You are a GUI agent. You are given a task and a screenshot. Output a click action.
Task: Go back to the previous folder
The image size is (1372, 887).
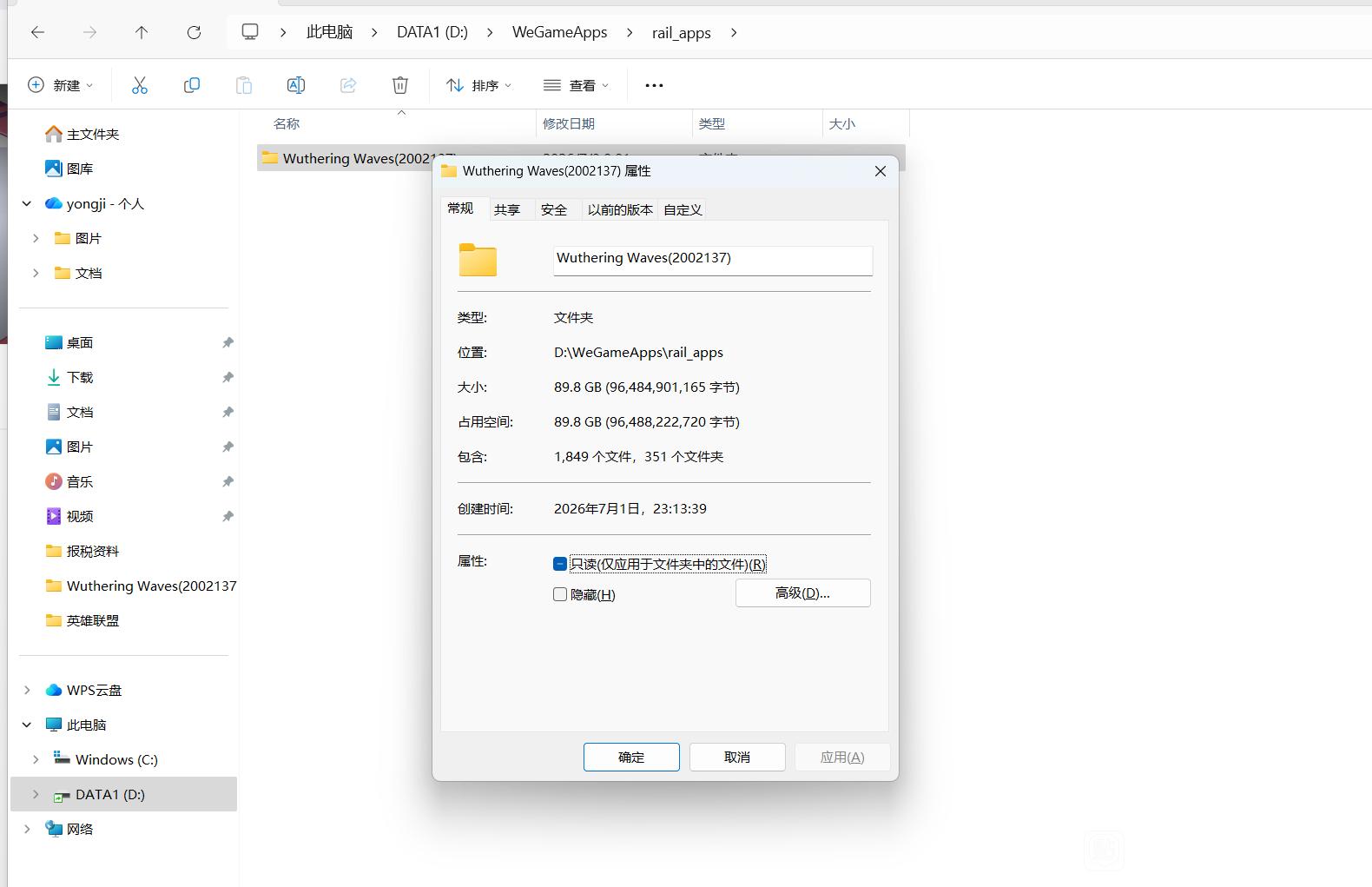click(x=37, y=32)
